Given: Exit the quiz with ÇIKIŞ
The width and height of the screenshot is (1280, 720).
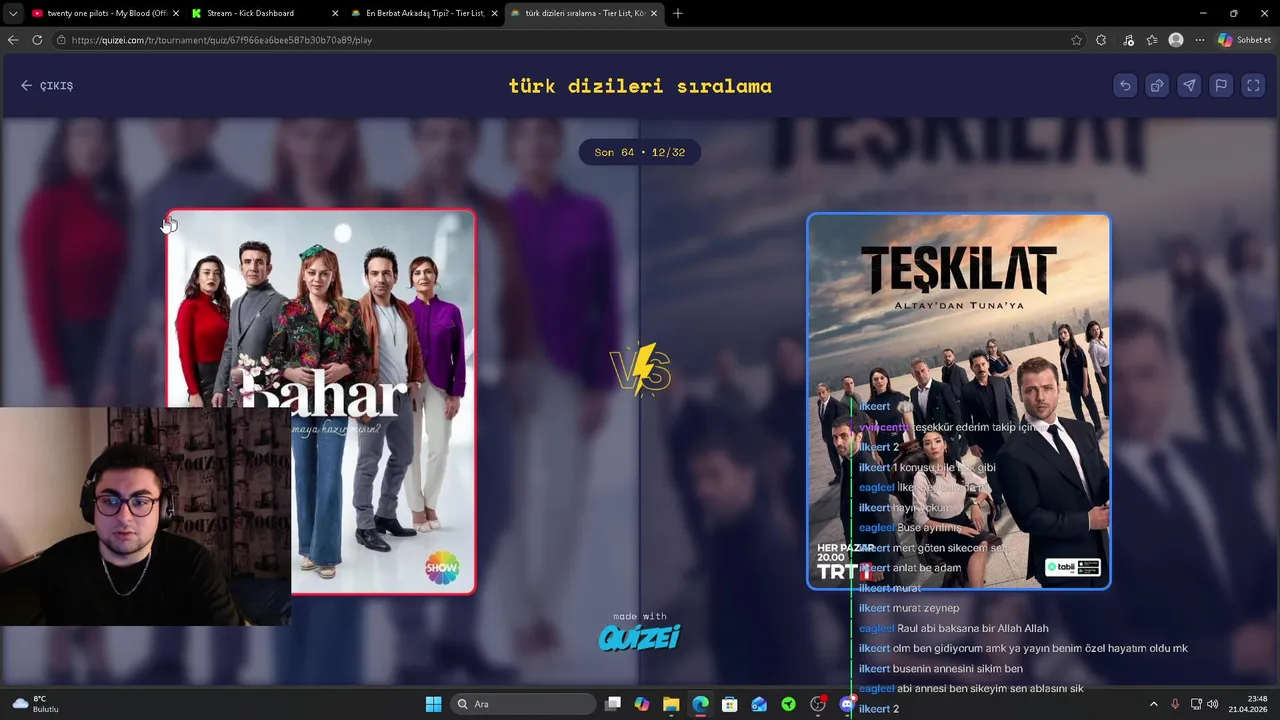Looking at the screenshot, I should 47,86.
